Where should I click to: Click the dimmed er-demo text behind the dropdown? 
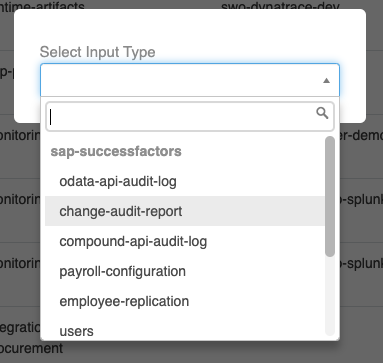[361, 135]
